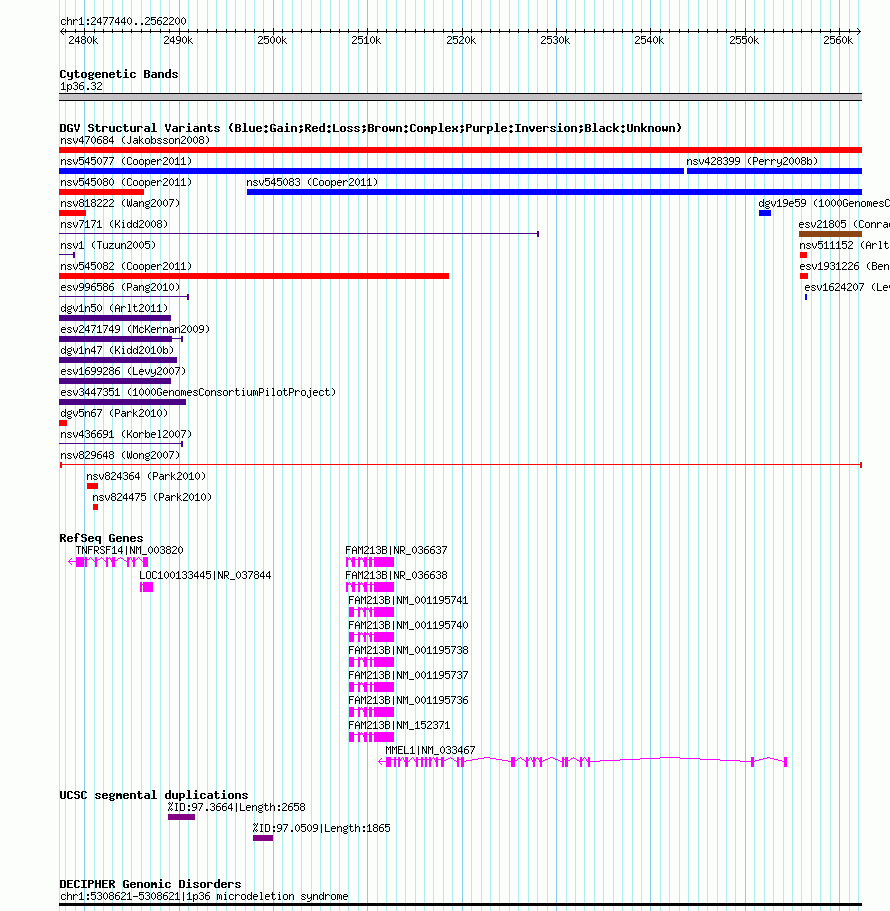
Task: Open the TNFRSF14|NM_003820 gene label
Action: pyautogui.click(x=129, y=550)
